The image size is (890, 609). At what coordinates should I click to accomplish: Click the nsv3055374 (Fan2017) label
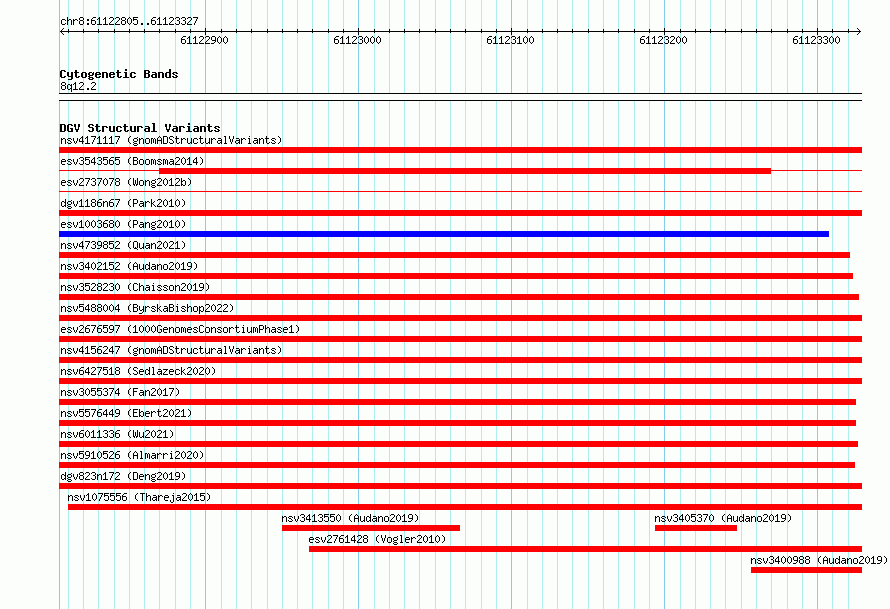(120, 392)
